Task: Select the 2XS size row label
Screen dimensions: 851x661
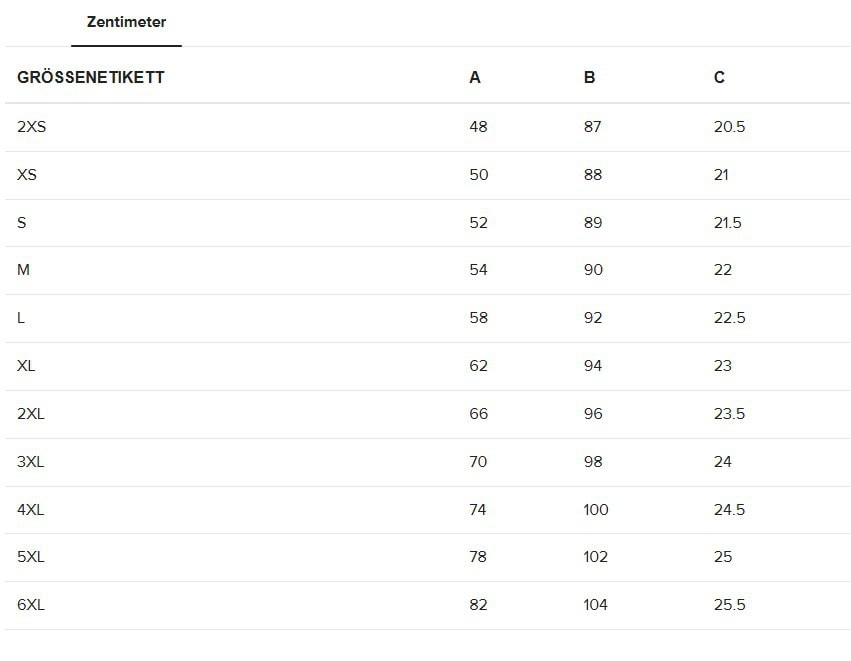Action: [x=32, y=127]
